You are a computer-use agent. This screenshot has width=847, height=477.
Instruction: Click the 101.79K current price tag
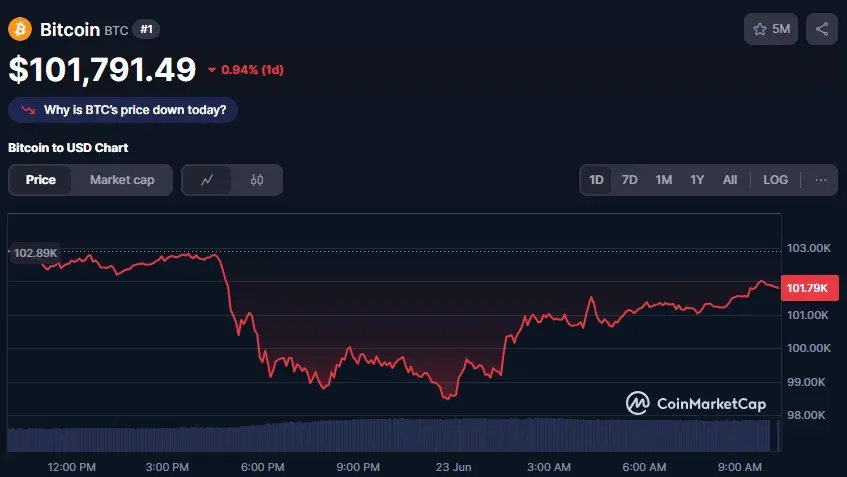tap(809, 288)
